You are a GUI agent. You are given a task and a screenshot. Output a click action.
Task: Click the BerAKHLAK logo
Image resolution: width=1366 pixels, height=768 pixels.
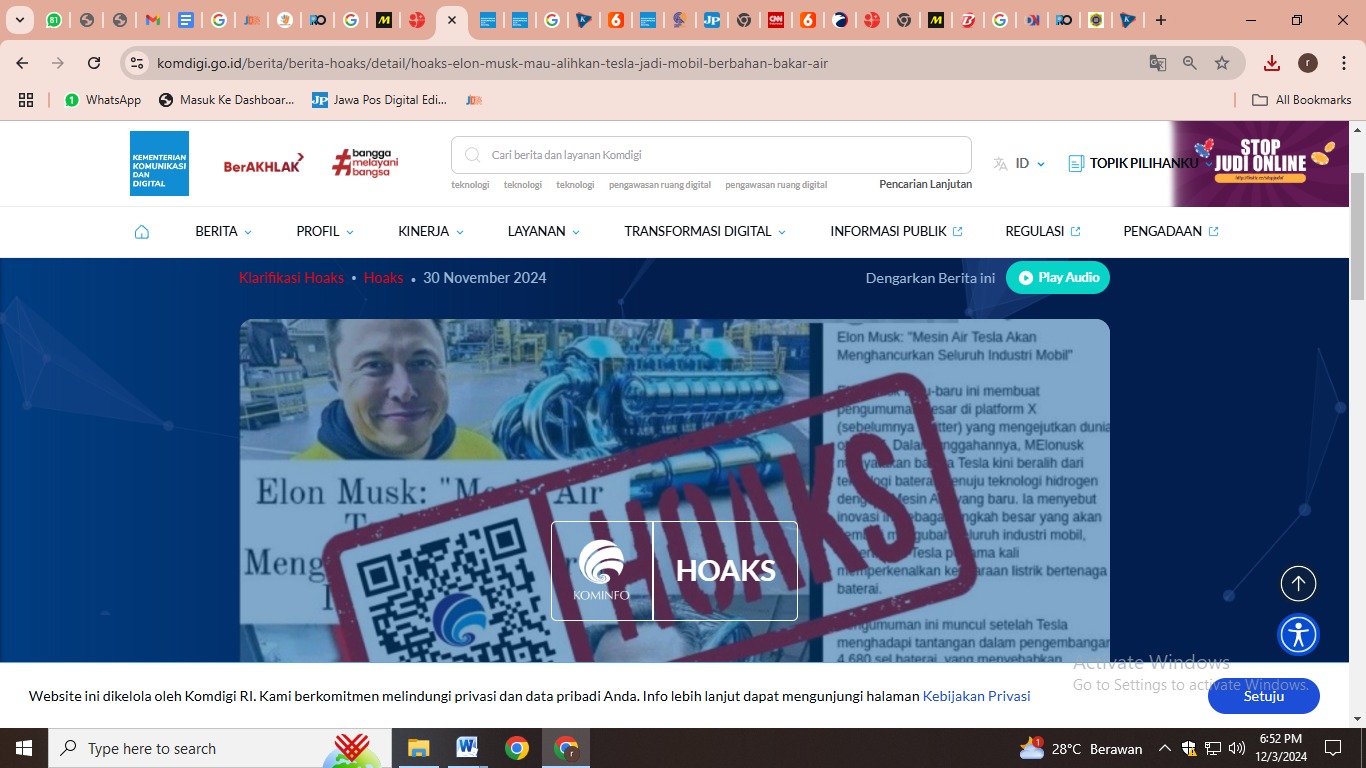[264, 164]
